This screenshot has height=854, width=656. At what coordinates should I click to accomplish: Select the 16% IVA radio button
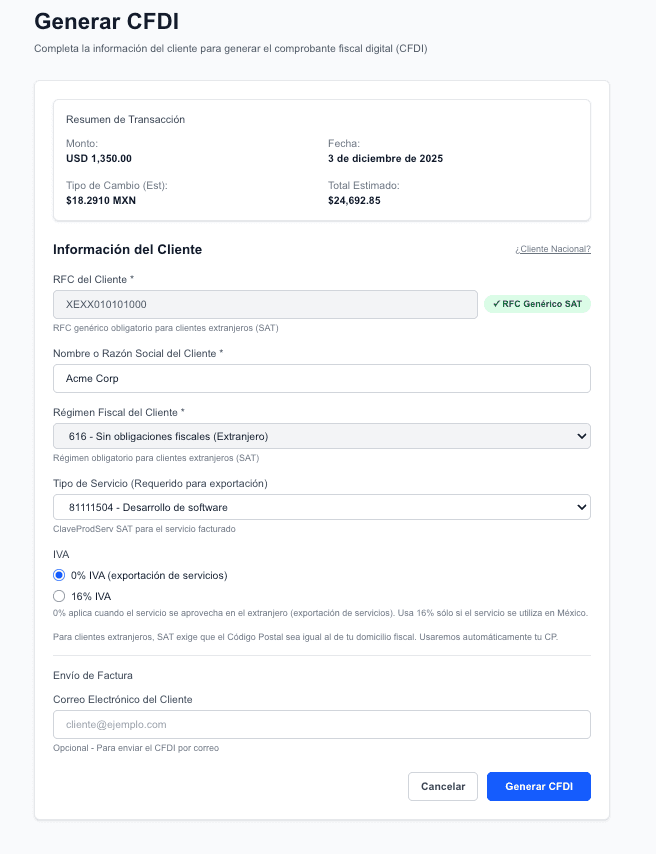[x=57, y=595]
